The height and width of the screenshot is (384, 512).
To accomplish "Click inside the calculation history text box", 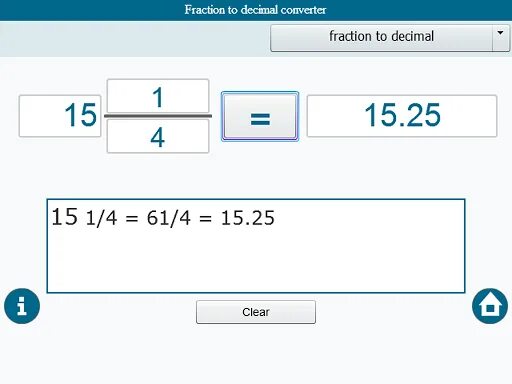I will [x=256, y=246].
